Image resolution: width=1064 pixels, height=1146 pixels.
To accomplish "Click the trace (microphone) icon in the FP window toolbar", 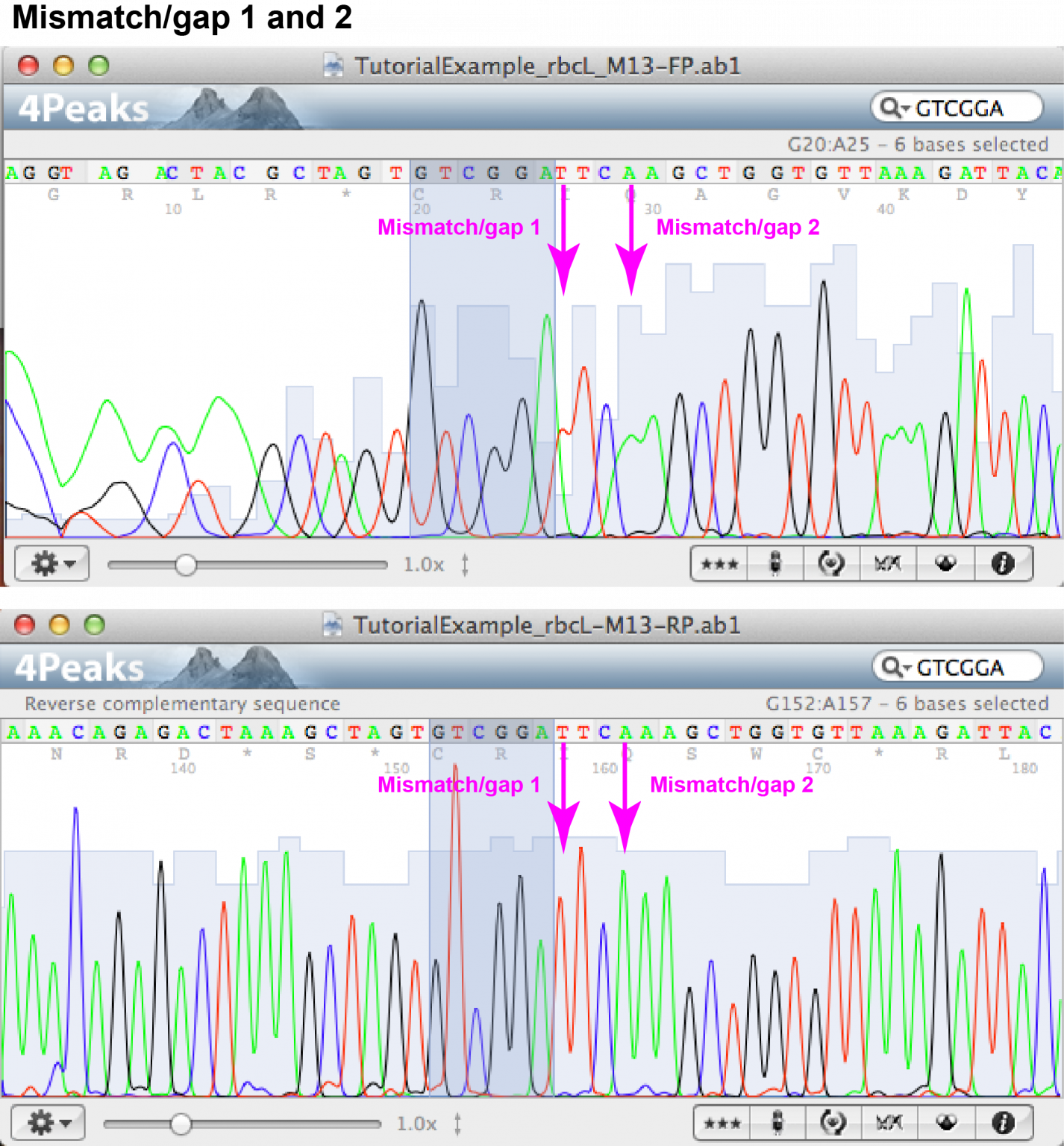I will click(776, 564).
